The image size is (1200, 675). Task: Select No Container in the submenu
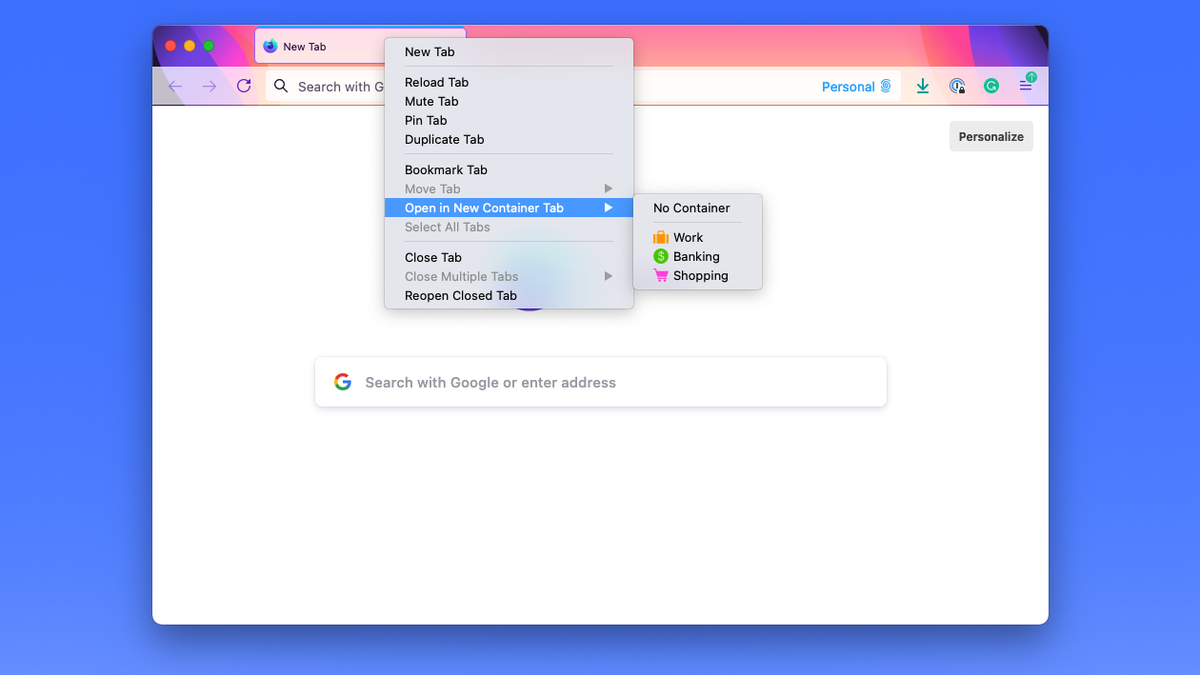[x=691, y=208]
